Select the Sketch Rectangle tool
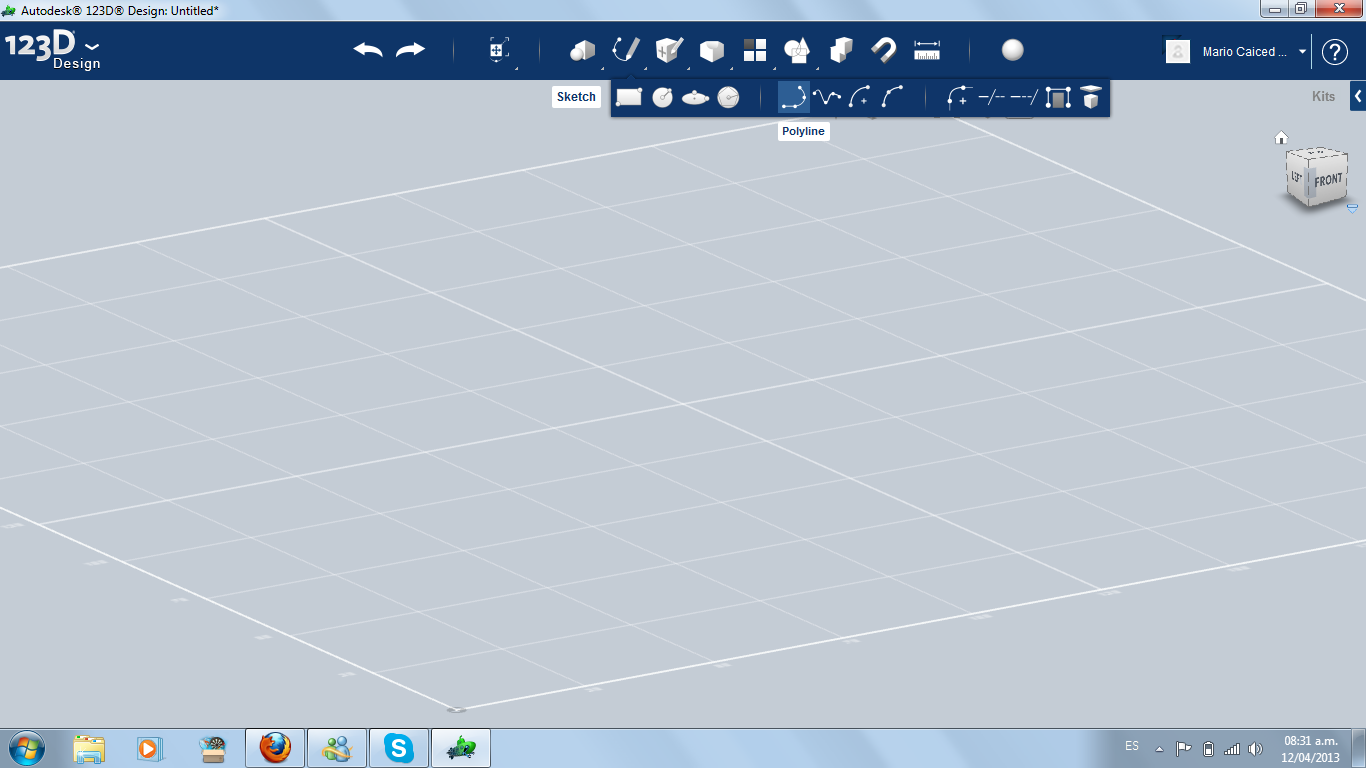 tap(629, 97)
